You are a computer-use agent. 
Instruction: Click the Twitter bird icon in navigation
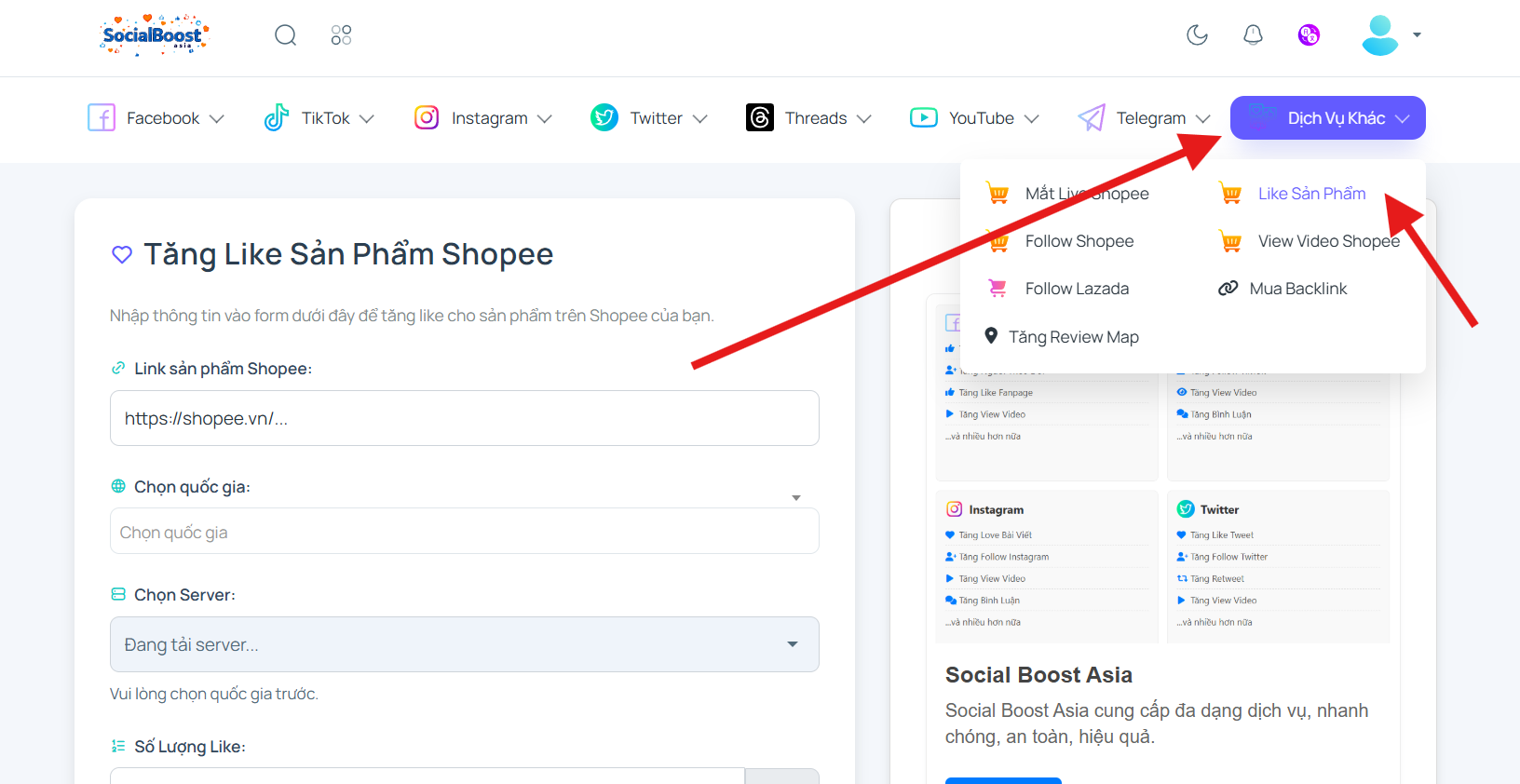click(604, 118)
